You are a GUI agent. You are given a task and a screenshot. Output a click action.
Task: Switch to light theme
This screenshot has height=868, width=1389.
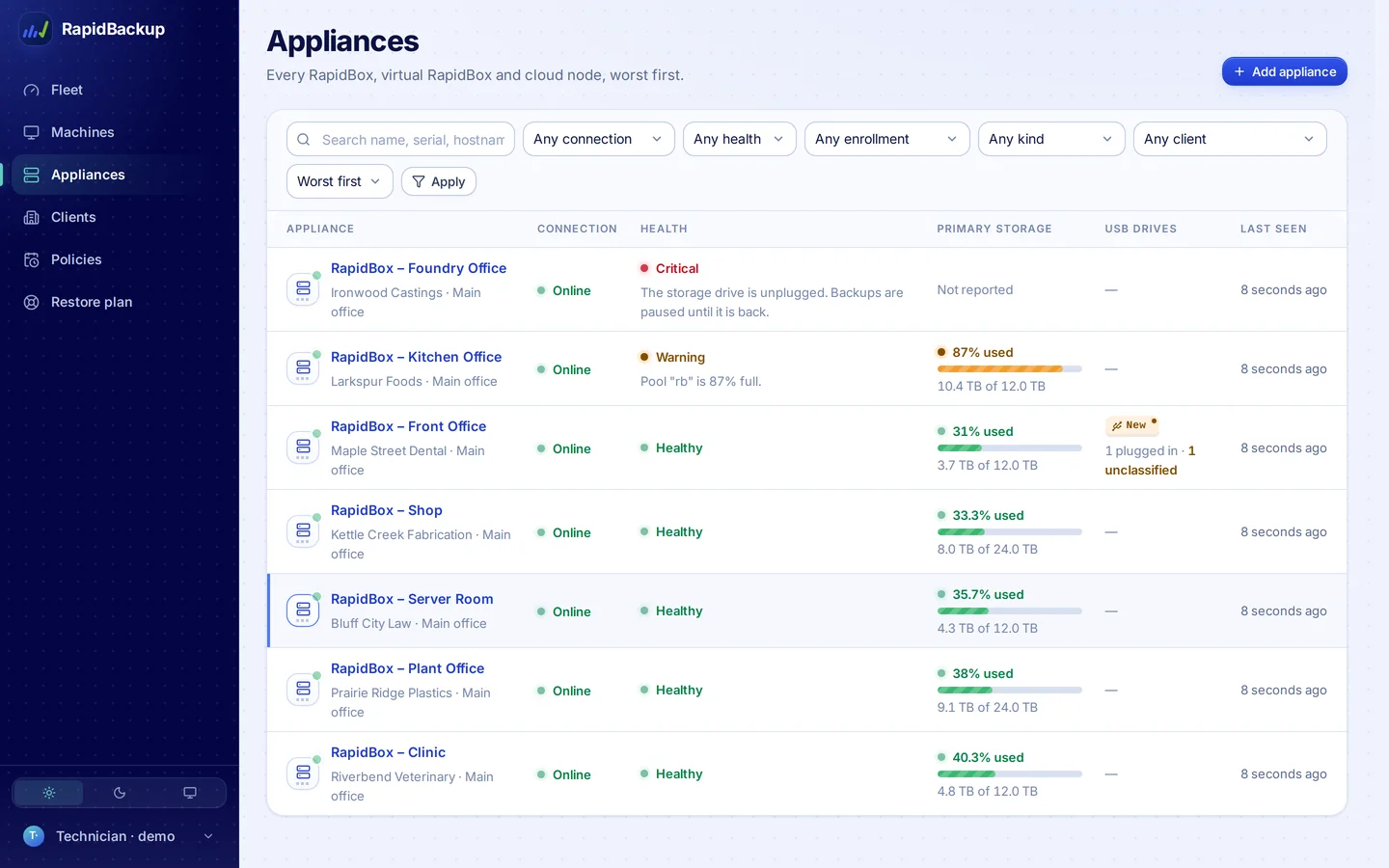click(x=49, y=793)
